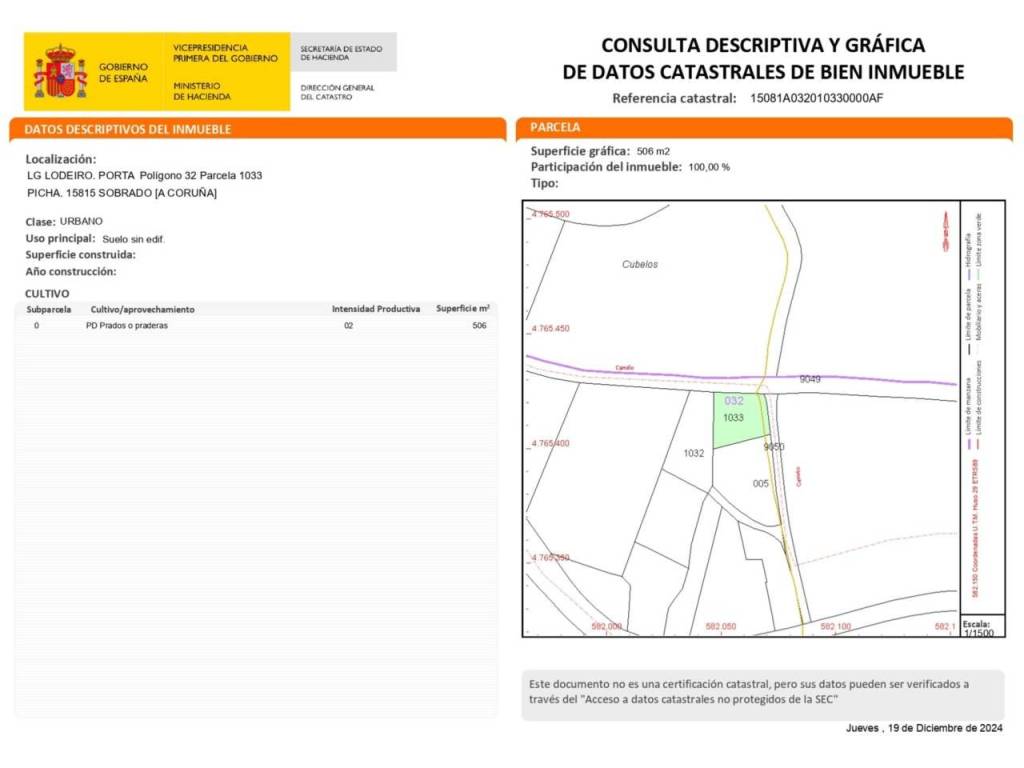The image size is (1024, 768).
Task: Click the Gobierno de España logo text
Action: pyautogui.click(x=123, y=72)
